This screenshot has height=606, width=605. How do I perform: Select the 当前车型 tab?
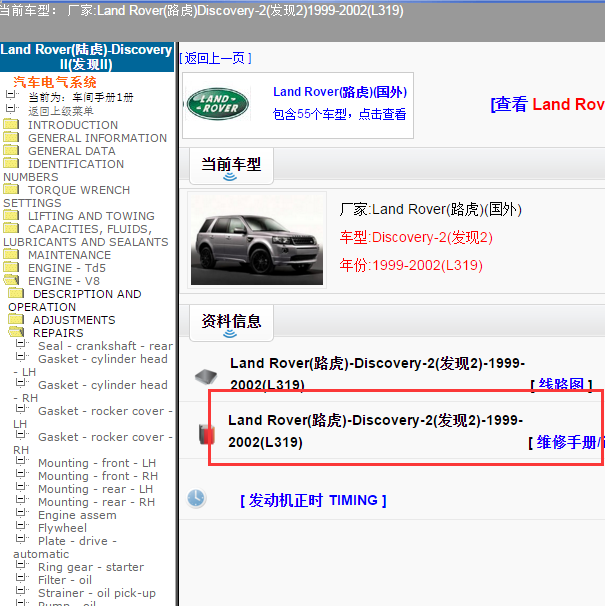coord(231,166)
